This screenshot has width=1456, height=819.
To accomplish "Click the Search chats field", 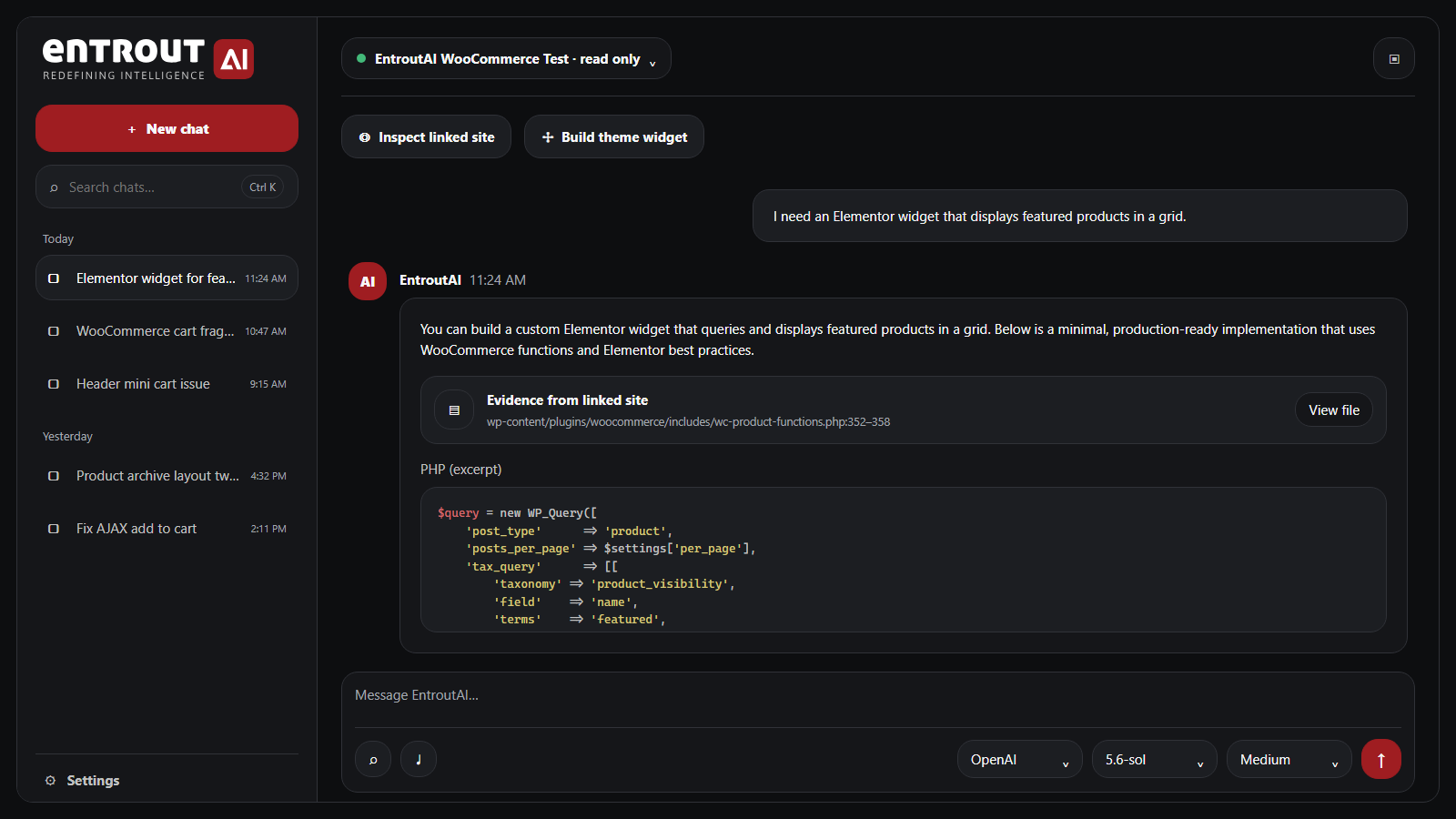I will 167,187.
